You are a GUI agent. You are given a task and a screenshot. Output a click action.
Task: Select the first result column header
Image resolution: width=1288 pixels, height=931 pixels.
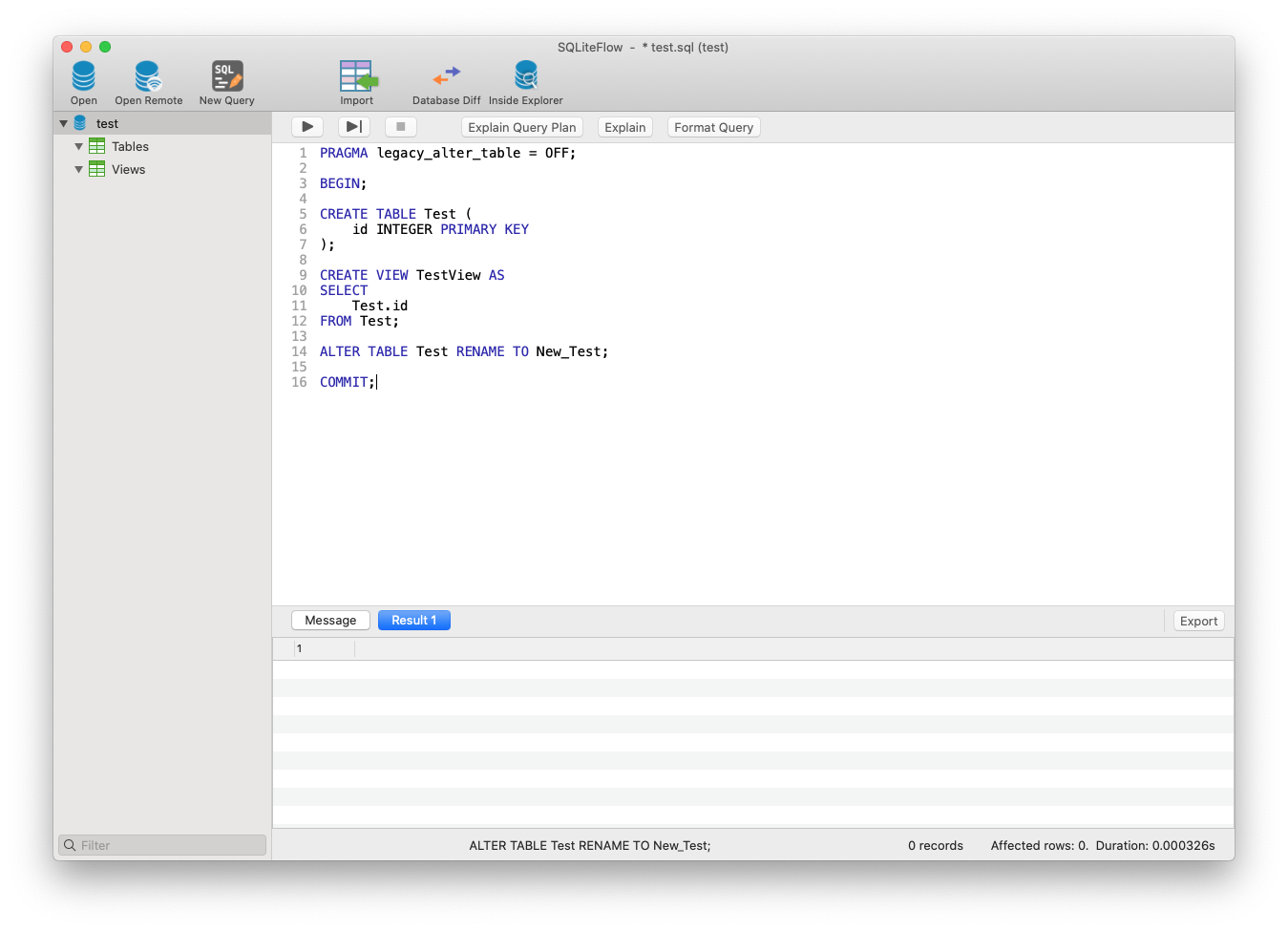323,648
